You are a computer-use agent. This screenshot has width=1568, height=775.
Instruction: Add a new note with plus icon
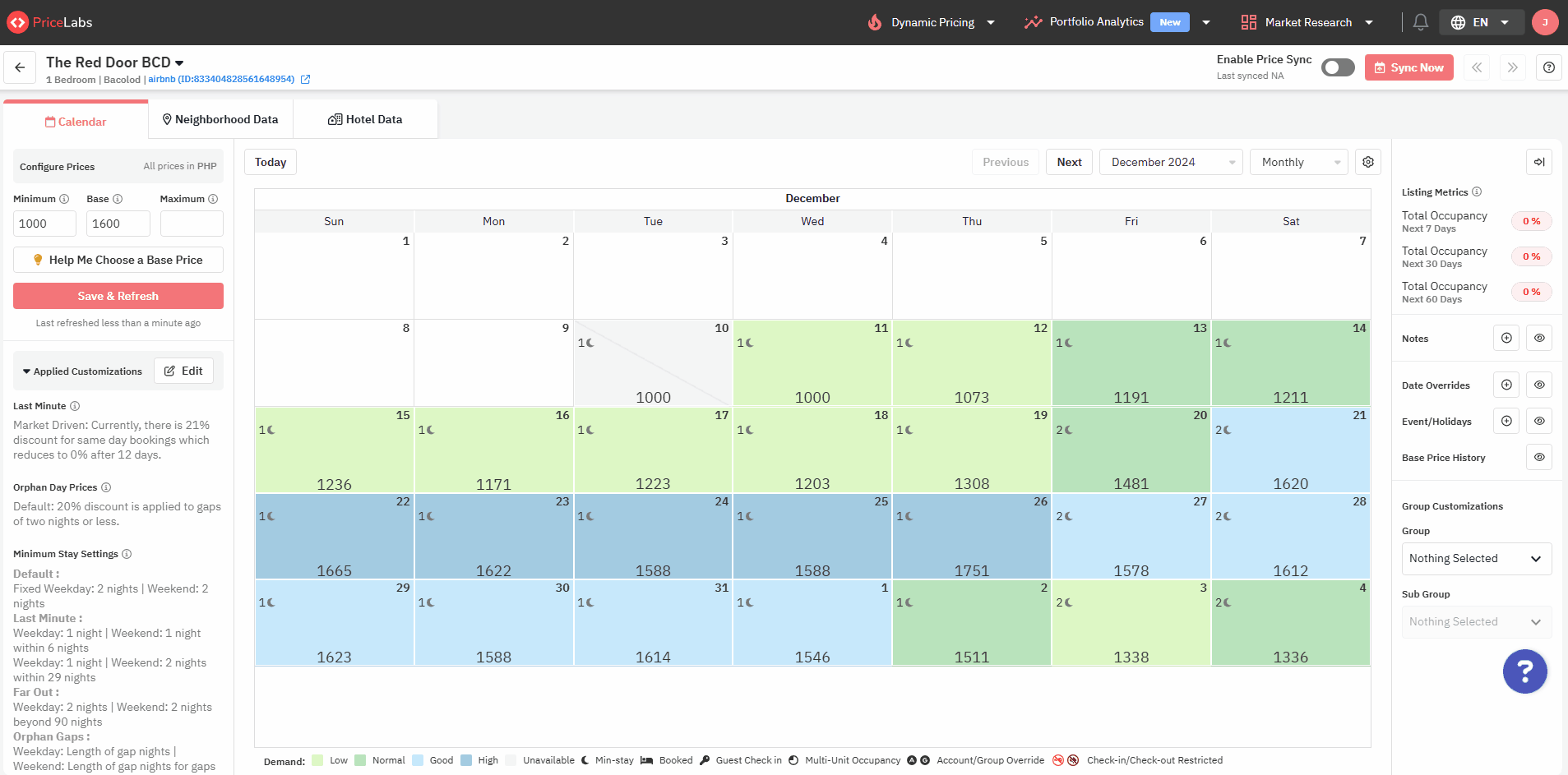click(x=1506, y=338)
